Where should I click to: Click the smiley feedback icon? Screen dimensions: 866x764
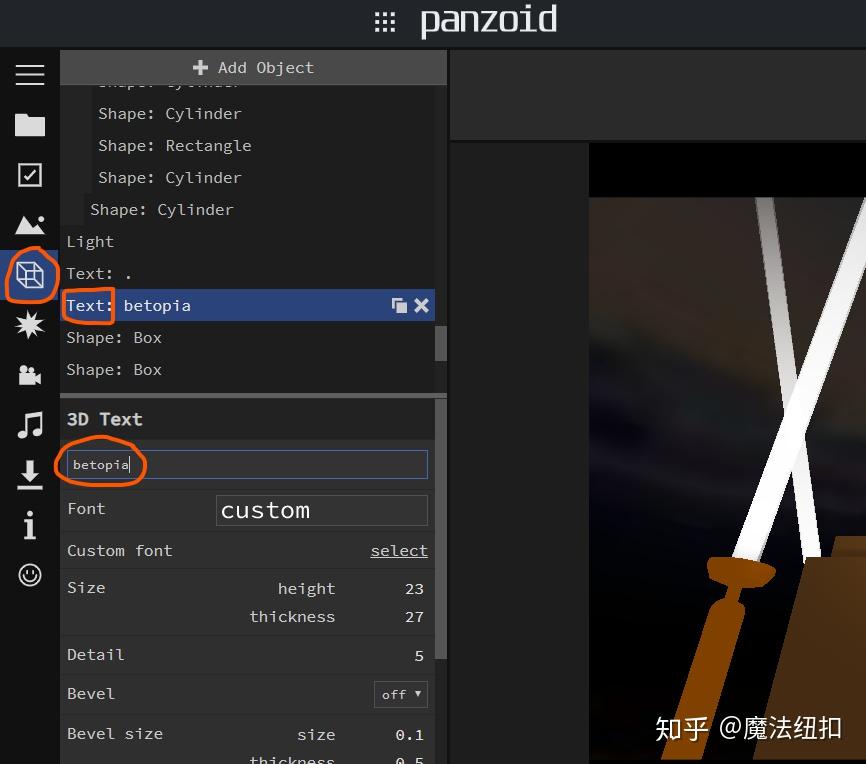point(30,574)
